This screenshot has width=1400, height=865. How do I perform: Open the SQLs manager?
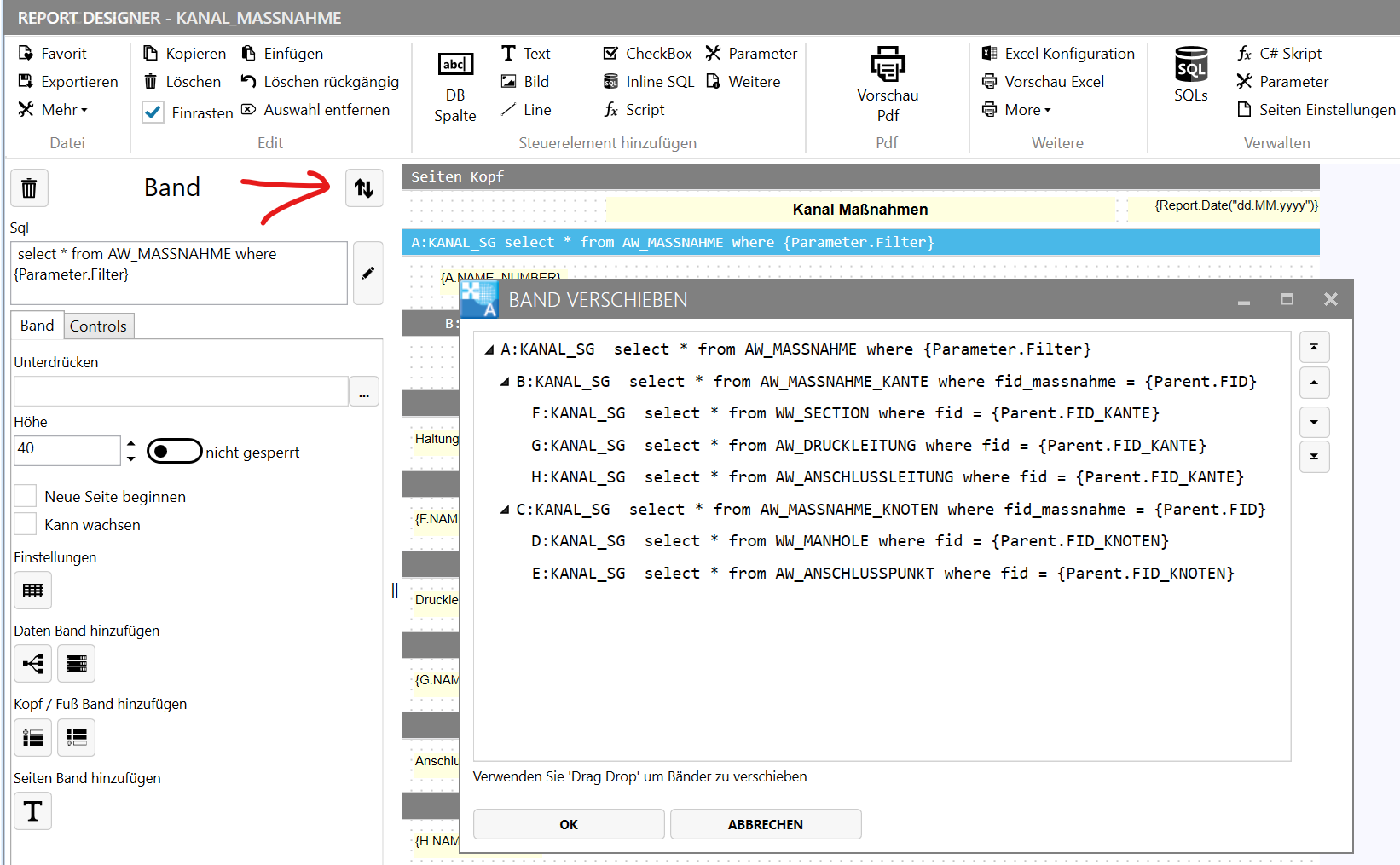click(x=1191, y=75)
